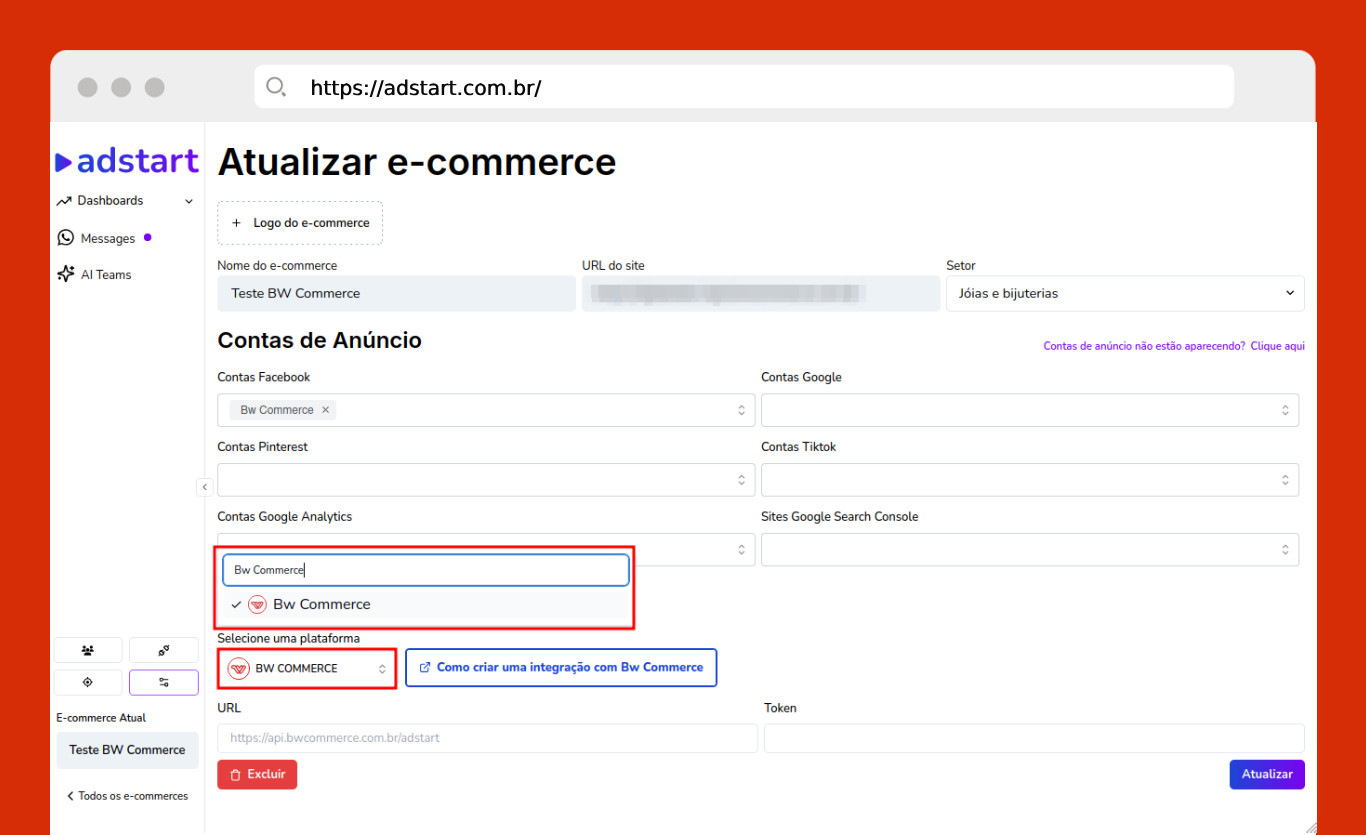Click the Logo do e-commerce upload button

click(300, 223)
